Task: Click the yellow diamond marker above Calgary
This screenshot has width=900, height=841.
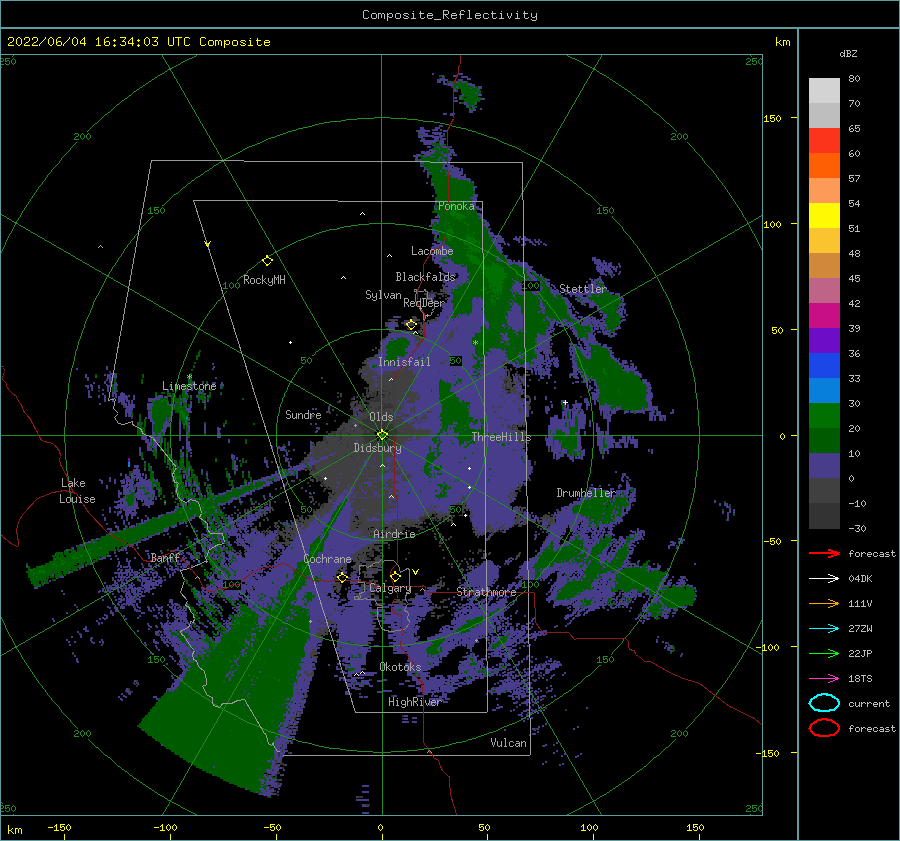Action: coord(395,576)
